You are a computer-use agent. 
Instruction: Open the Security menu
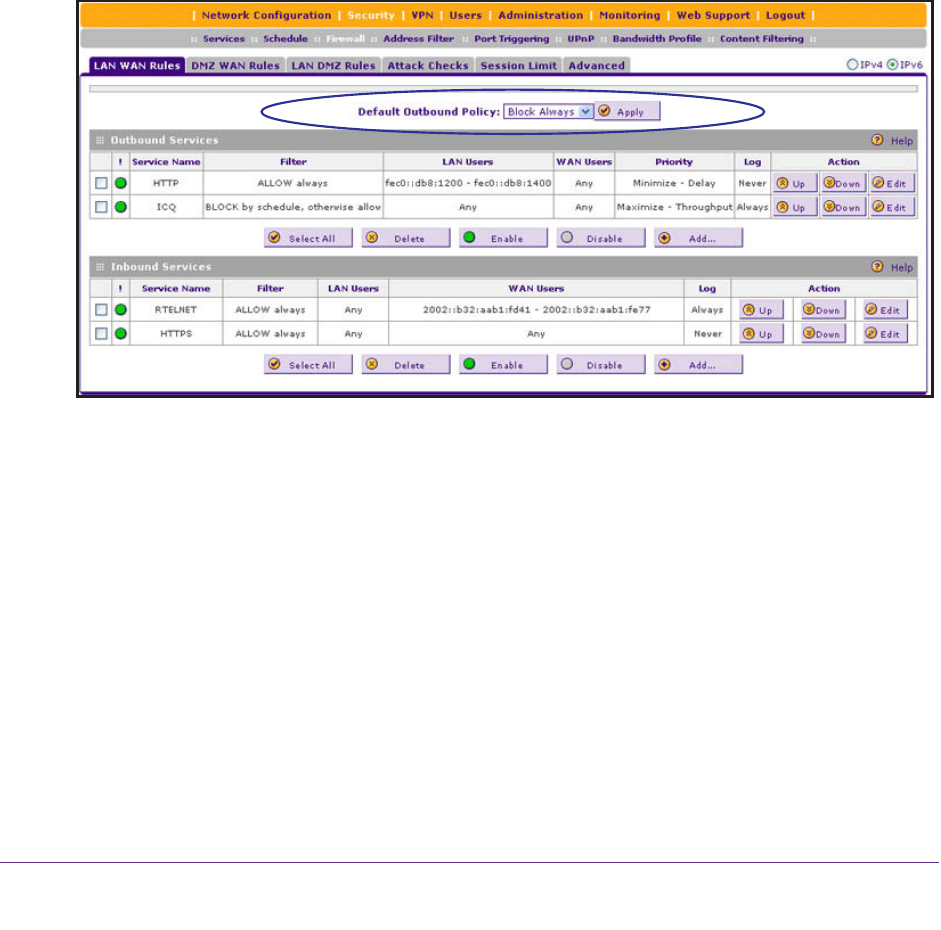[x=371, y=16]
